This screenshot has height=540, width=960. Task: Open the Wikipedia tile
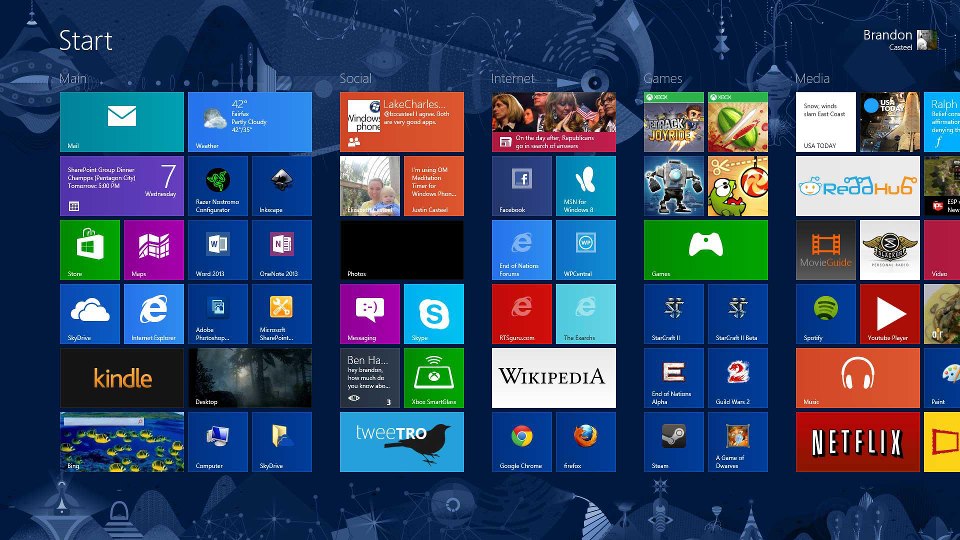[553, 377]
